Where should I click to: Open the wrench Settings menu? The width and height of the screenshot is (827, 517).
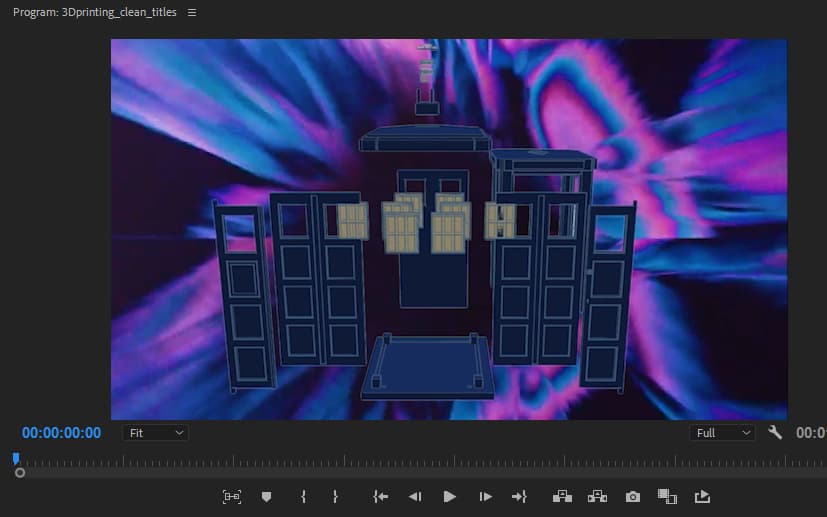click(775, 433)
